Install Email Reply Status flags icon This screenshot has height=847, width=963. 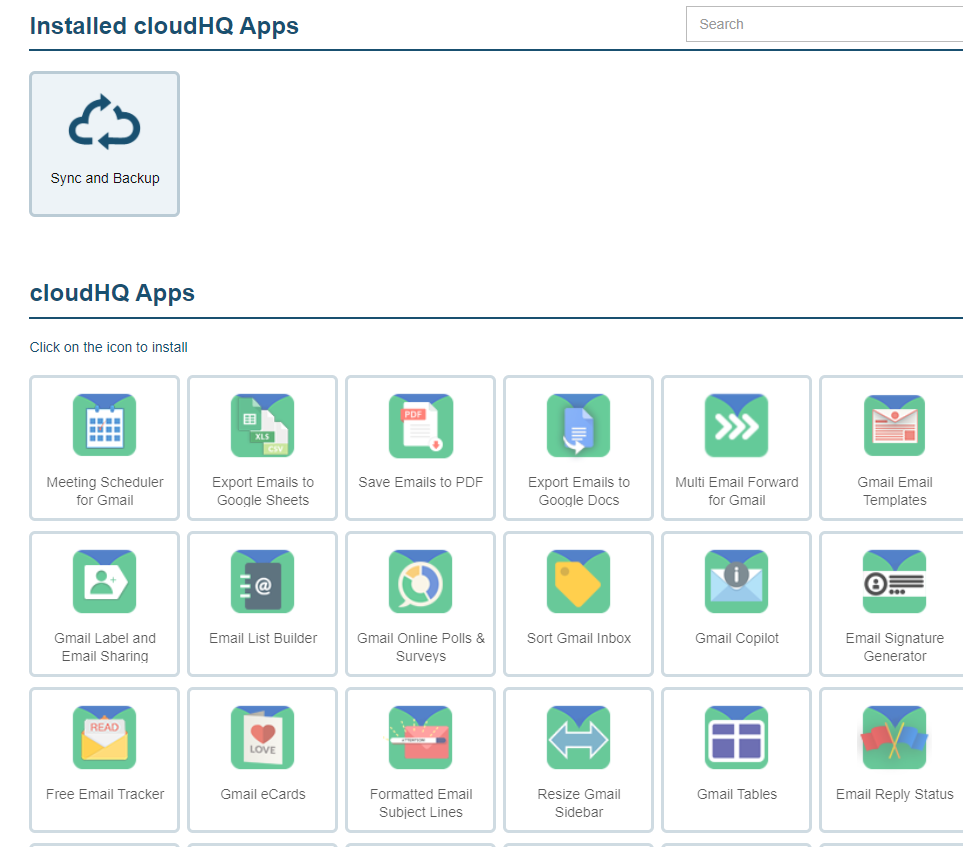tap(894, 737)
